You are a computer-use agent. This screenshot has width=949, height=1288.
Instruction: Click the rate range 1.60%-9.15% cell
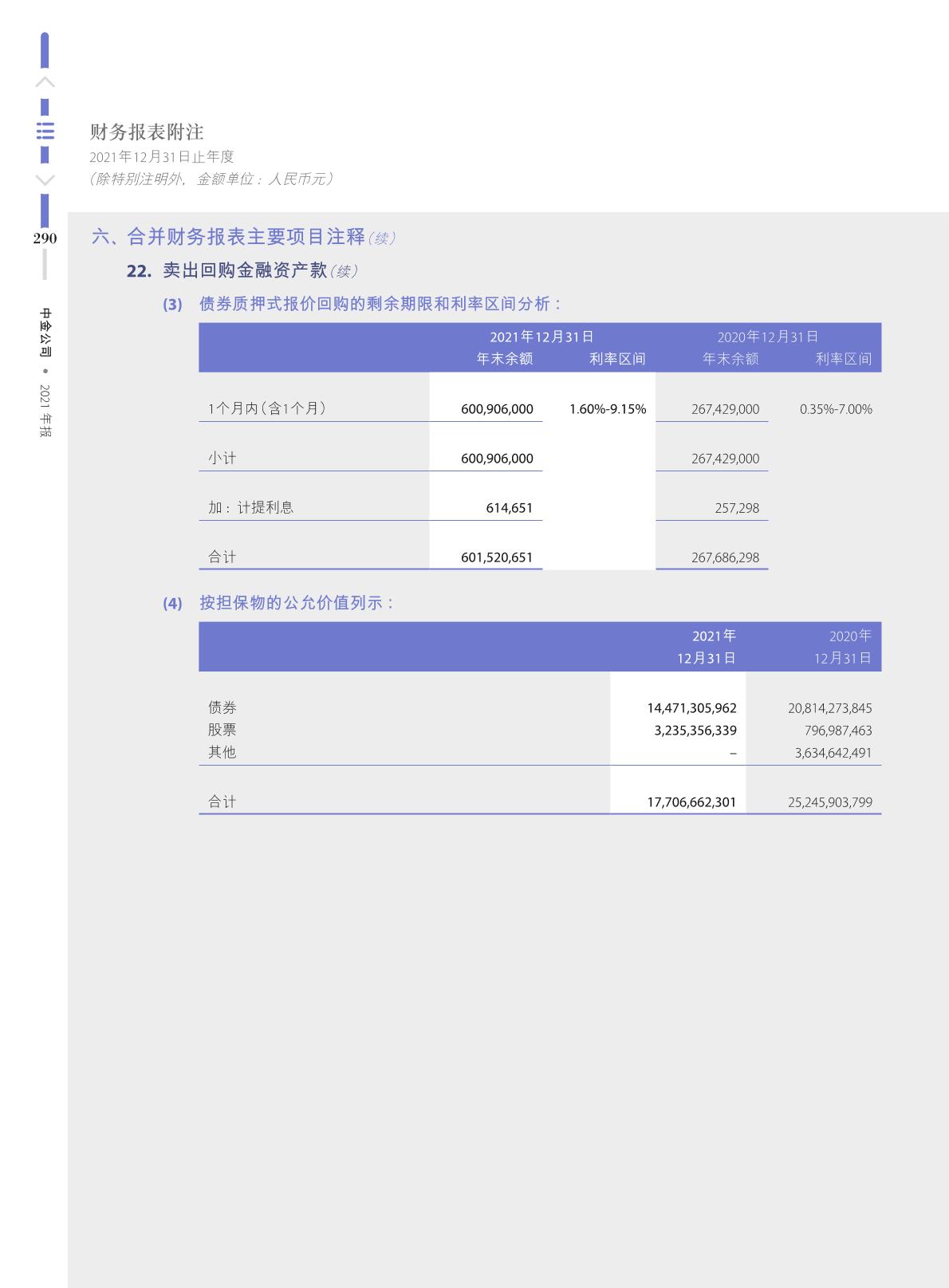coord(607,409)
